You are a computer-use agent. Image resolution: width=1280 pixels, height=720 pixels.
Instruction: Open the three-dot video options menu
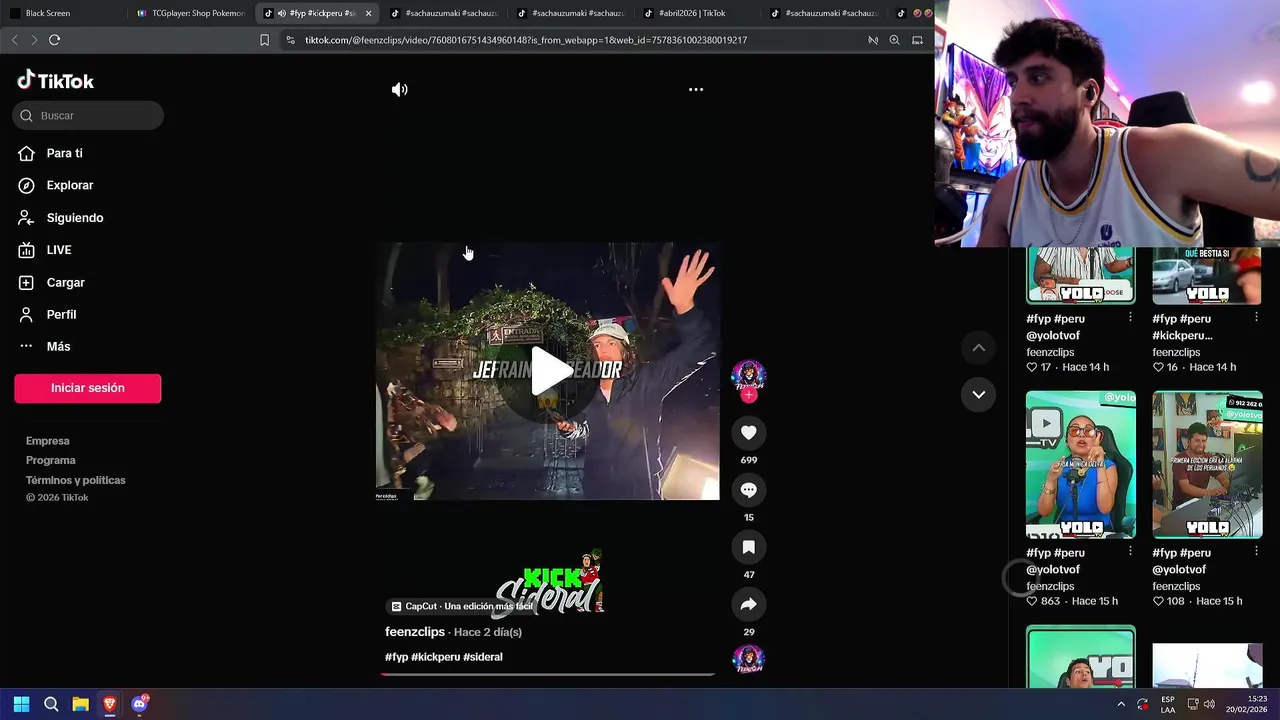pos(696,89)
